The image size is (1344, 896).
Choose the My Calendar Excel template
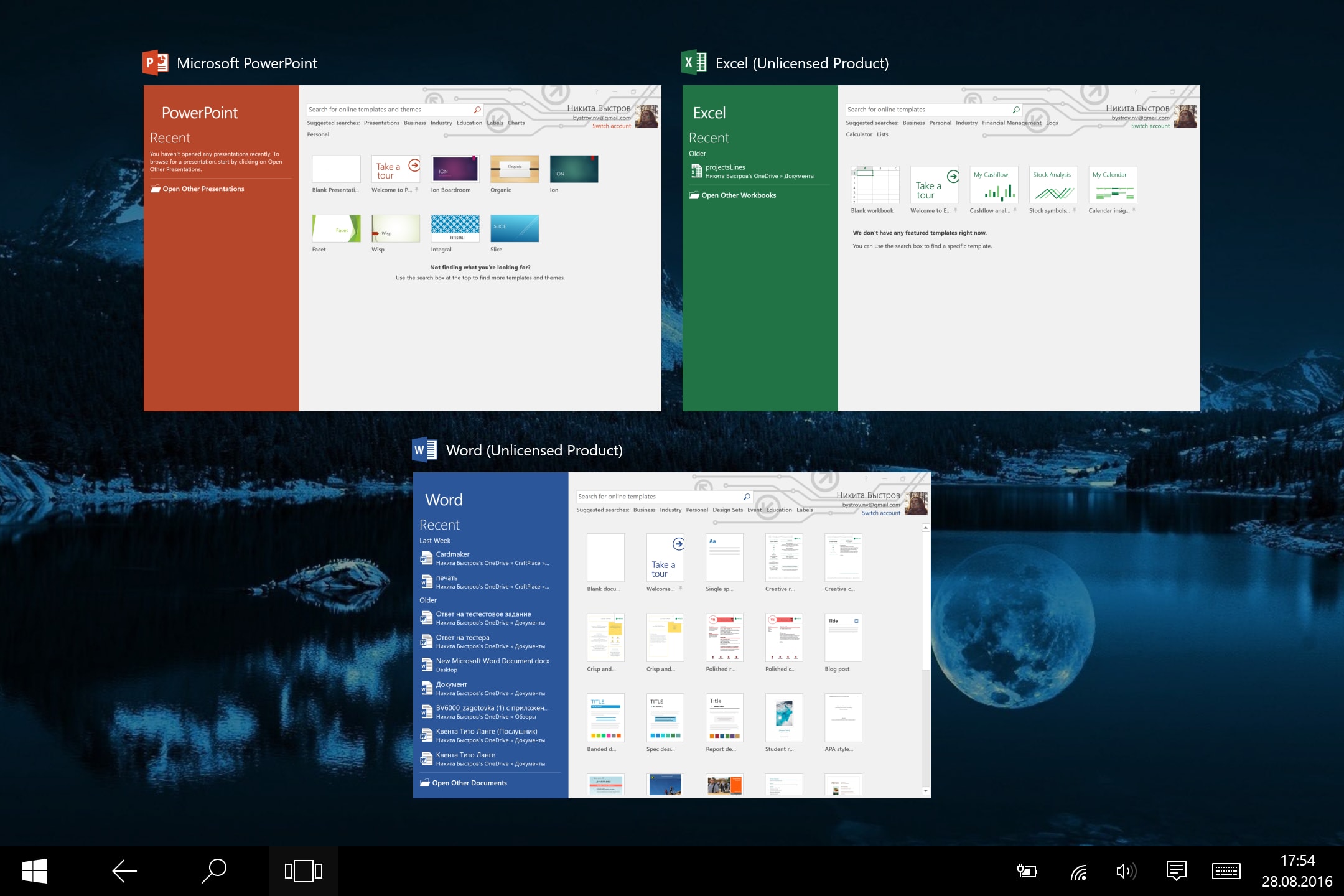click(1113, 185)
